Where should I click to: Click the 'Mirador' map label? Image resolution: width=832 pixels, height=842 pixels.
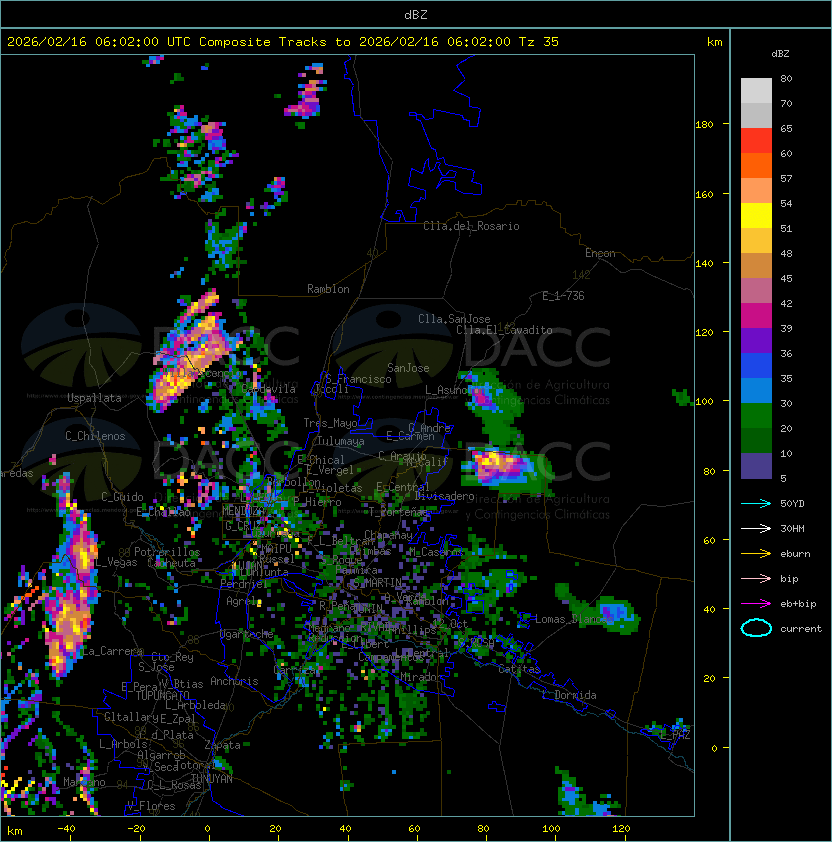(421, 677)
